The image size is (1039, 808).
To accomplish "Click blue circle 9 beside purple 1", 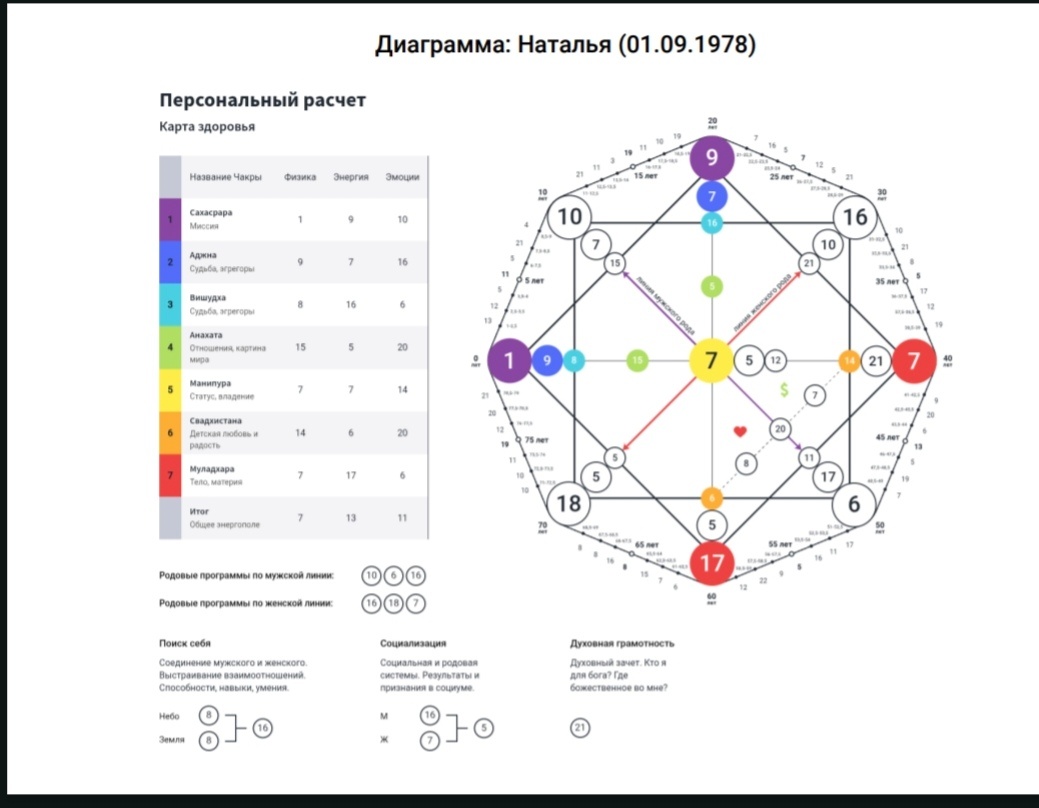I will click(547, 361).
